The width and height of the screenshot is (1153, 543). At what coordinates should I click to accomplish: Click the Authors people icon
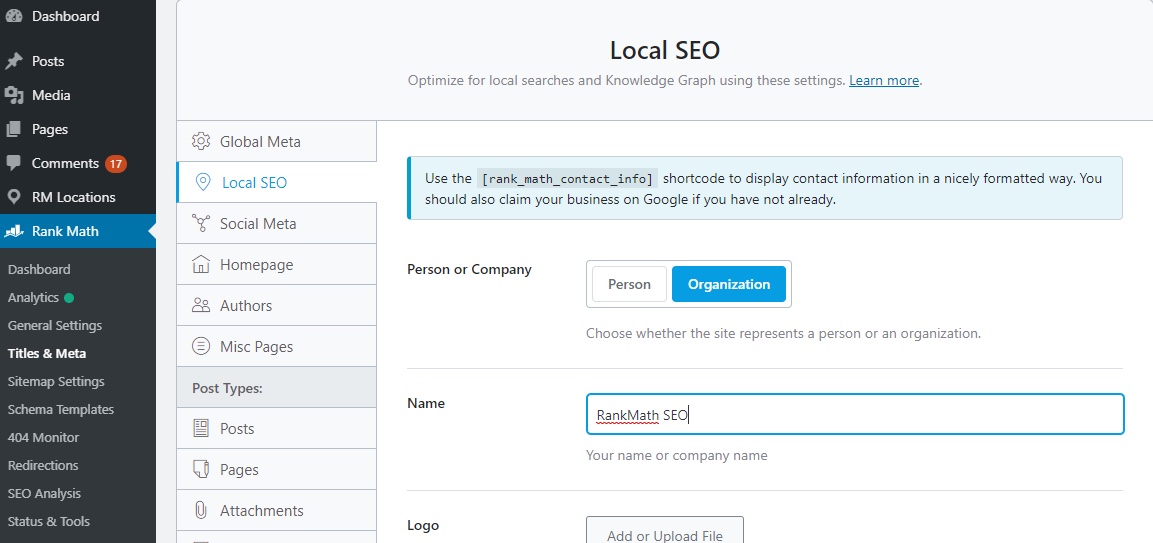pos(201,306)
